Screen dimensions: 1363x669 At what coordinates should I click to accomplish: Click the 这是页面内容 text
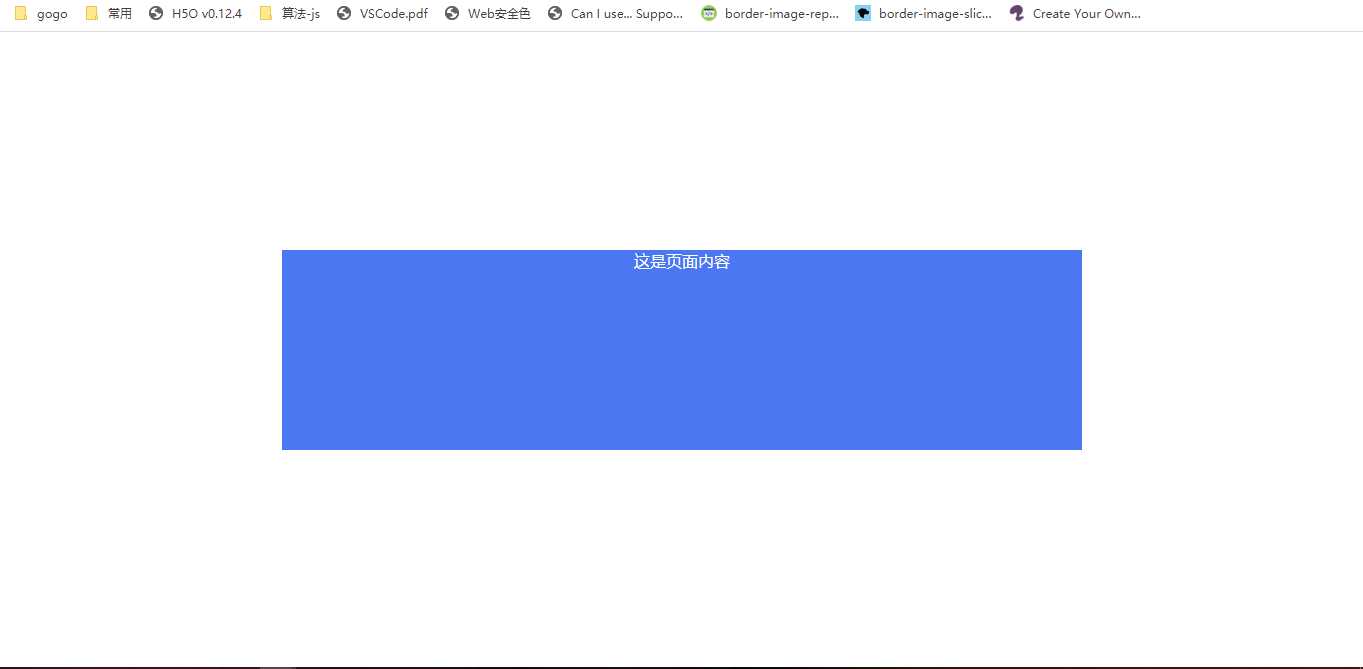tap(682, 262)
